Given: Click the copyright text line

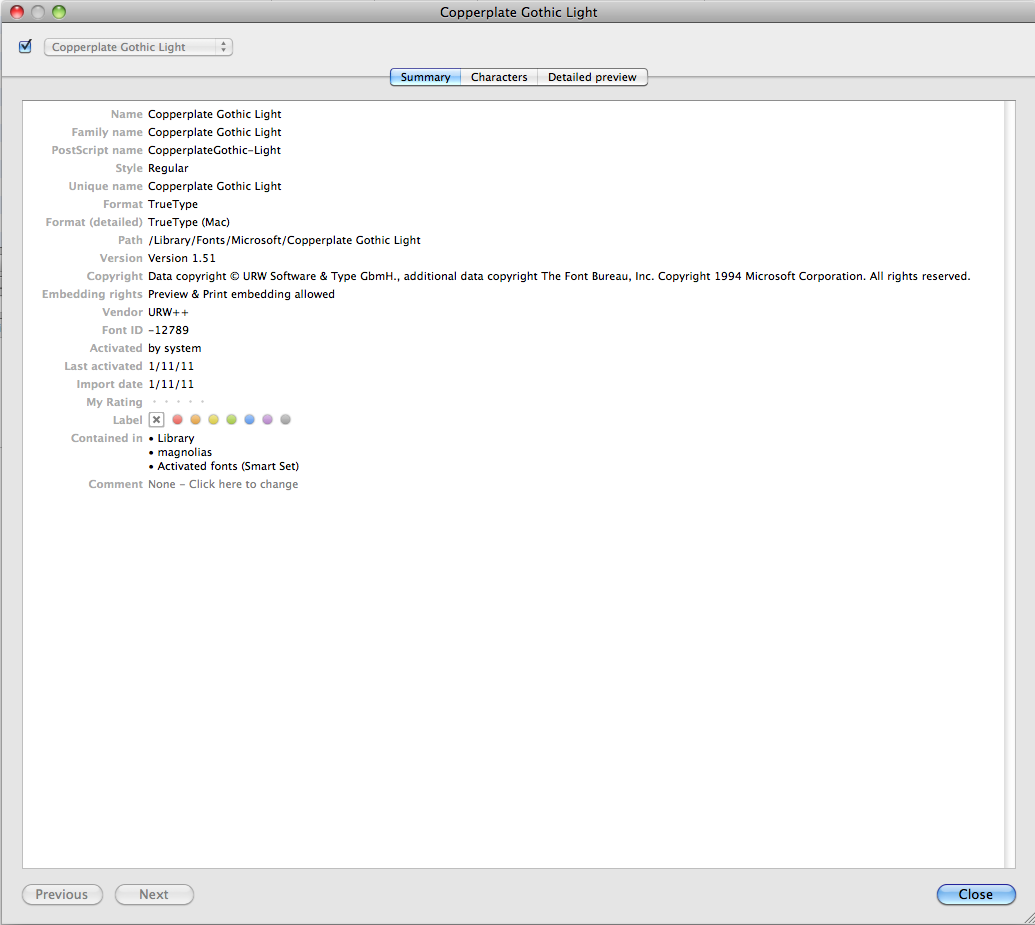Looking at the screenshot, I should coord(559,276).
